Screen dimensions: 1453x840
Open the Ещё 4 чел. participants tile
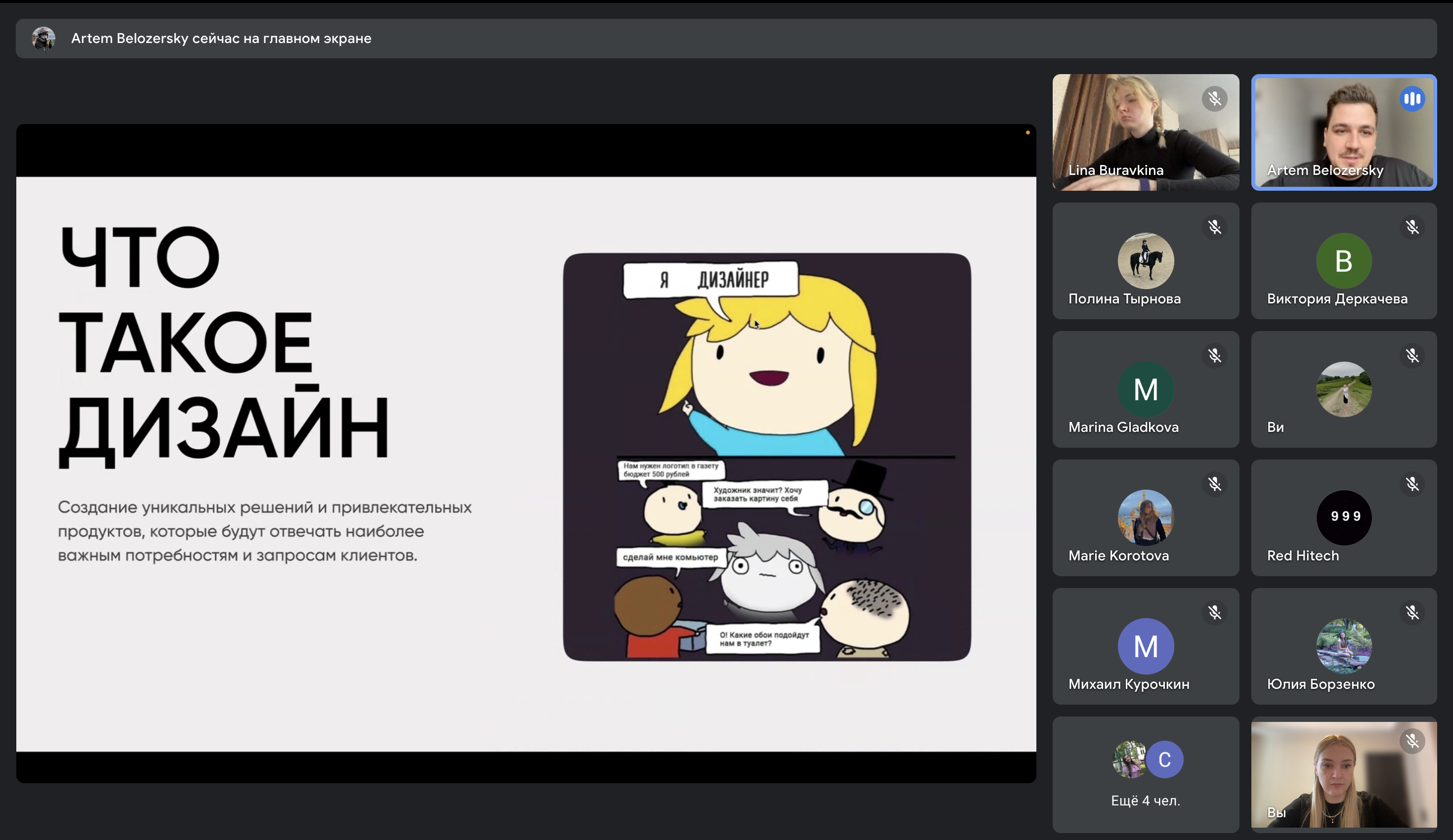[1146, 775]
